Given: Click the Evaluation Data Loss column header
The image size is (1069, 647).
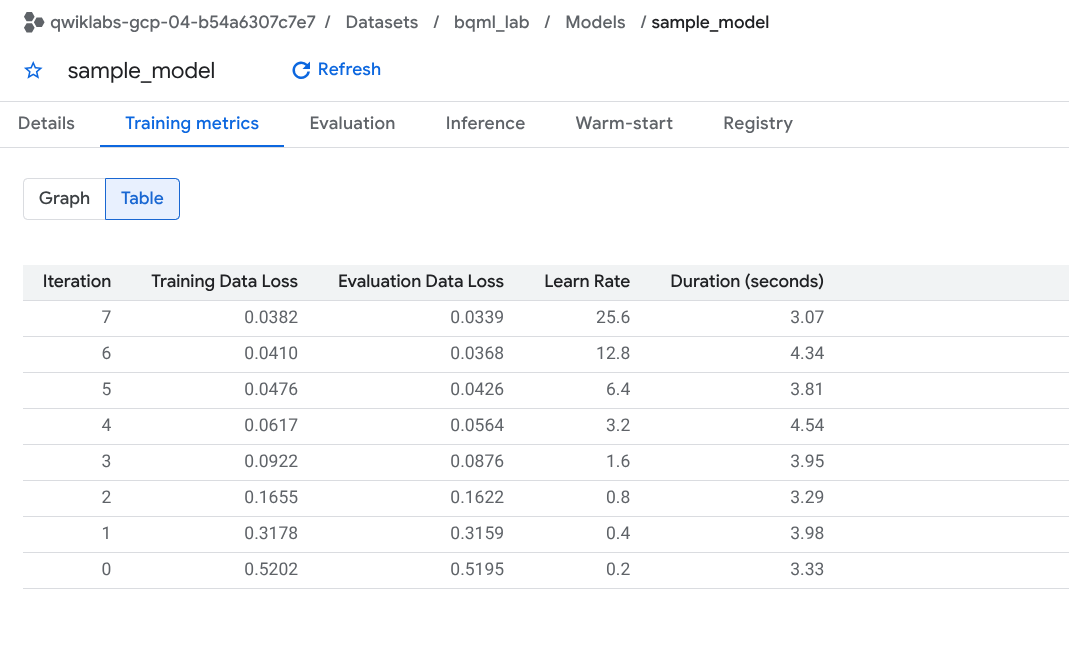Looking at the screenshot, I should click(421, 282).
